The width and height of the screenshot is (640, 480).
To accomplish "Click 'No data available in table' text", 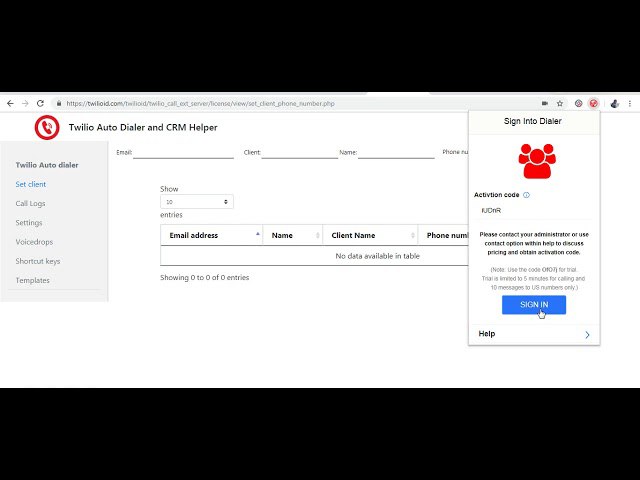I will point(378,256).
